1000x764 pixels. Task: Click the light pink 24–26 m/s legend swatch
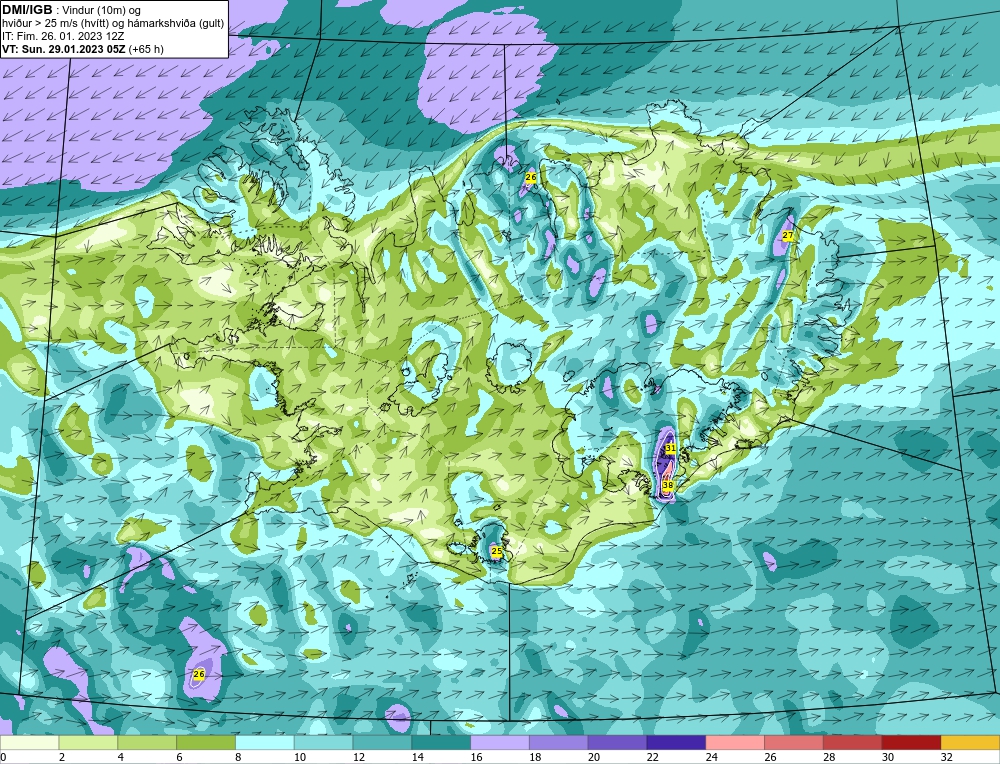[735, 742]
